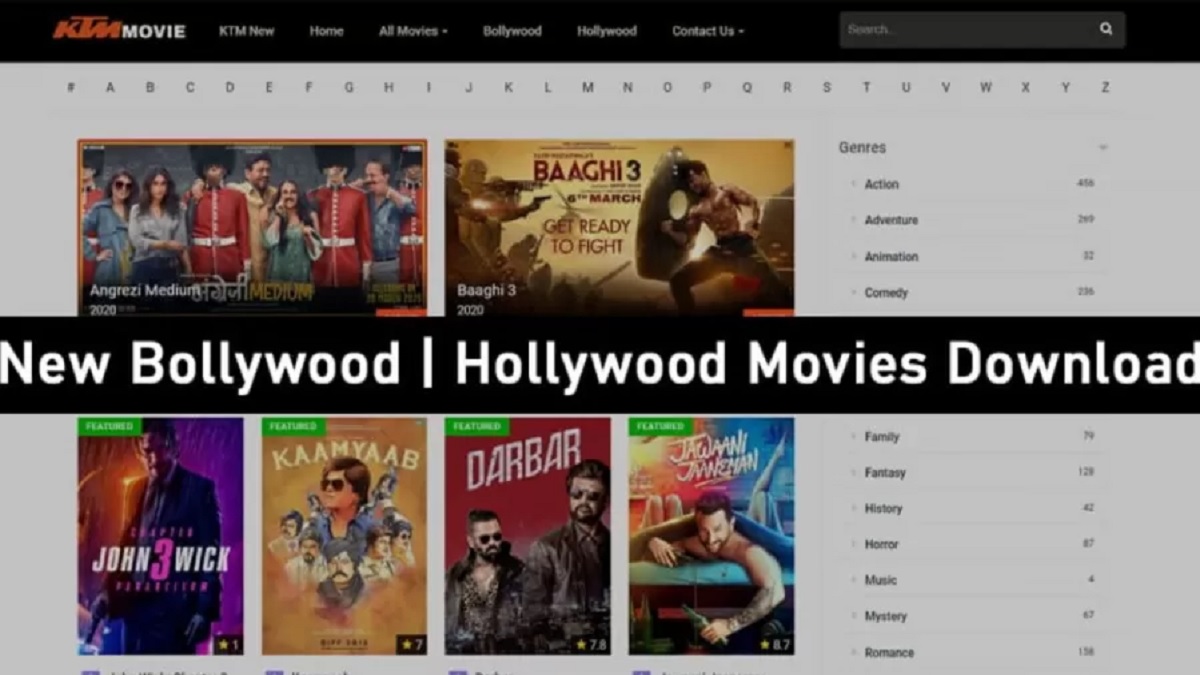Open the Kaamyaab featured poster
1200x675 pixels.
point(345,536)
